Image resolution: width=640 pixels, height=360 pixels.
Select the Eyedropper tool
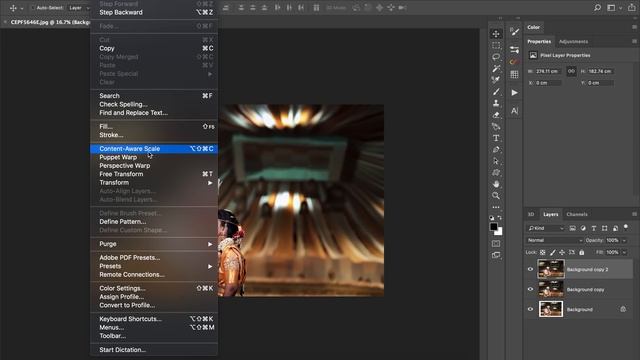496,80
